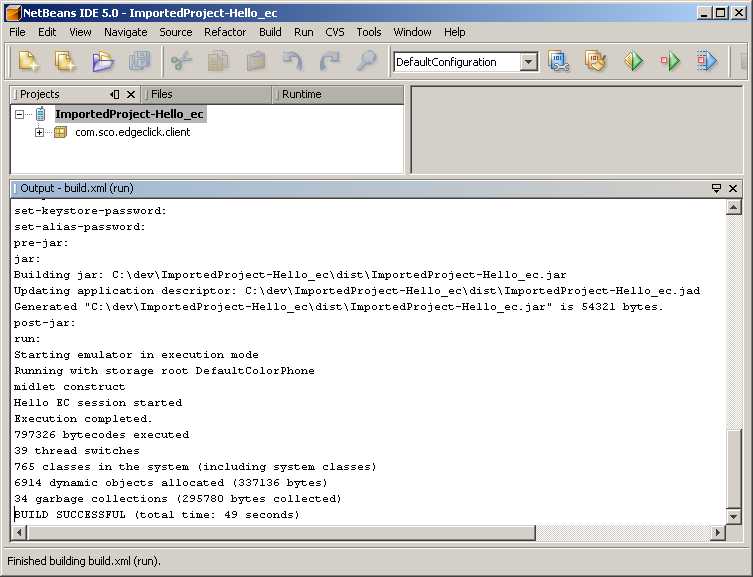This screenshot has width=753, height=577.
Task: Open the Edit menu
Action: point(47,32)
